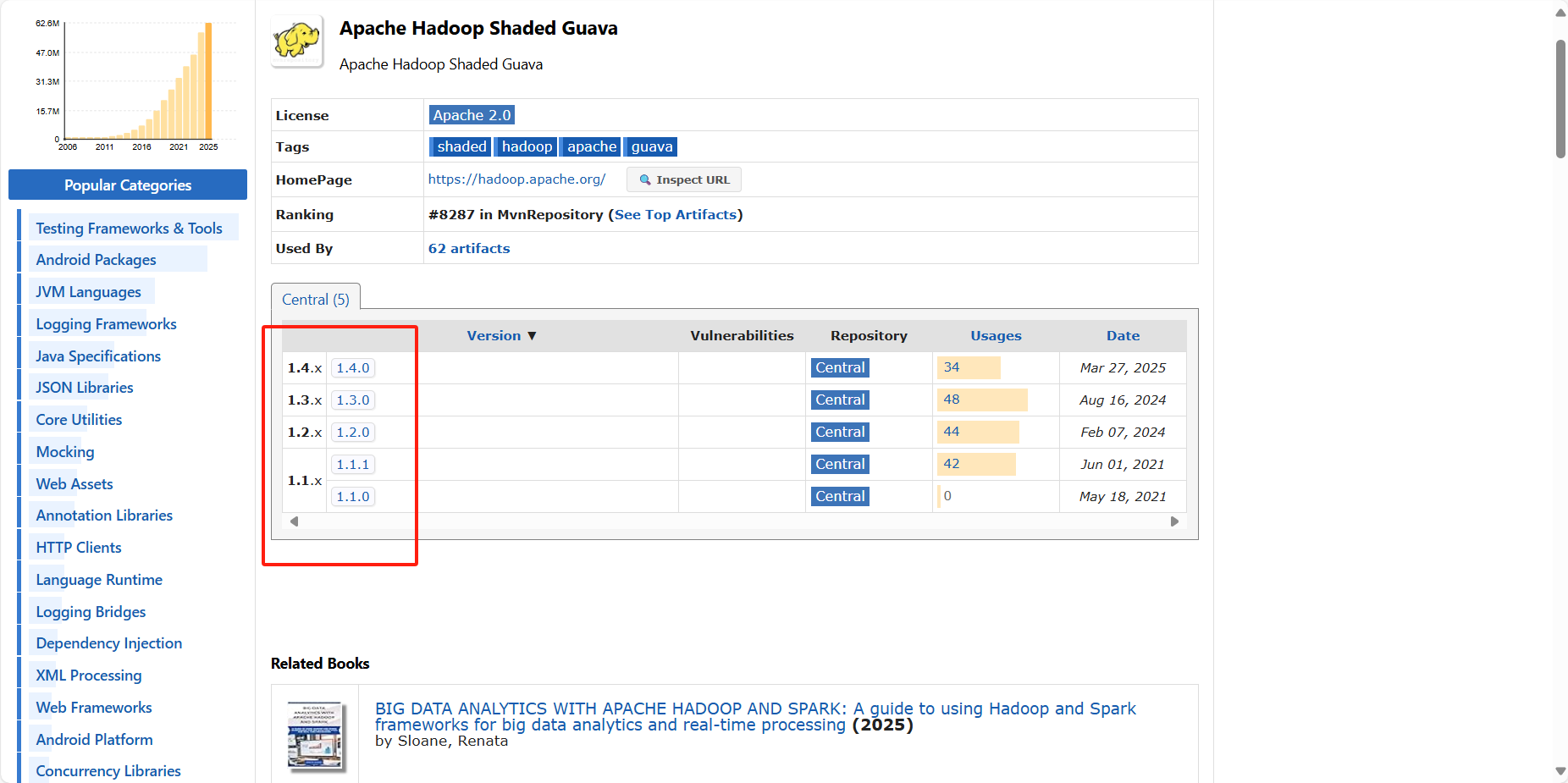This screenshot has height=783, width=1568.
Task: Open Language Runtime category
Action: 99,580
